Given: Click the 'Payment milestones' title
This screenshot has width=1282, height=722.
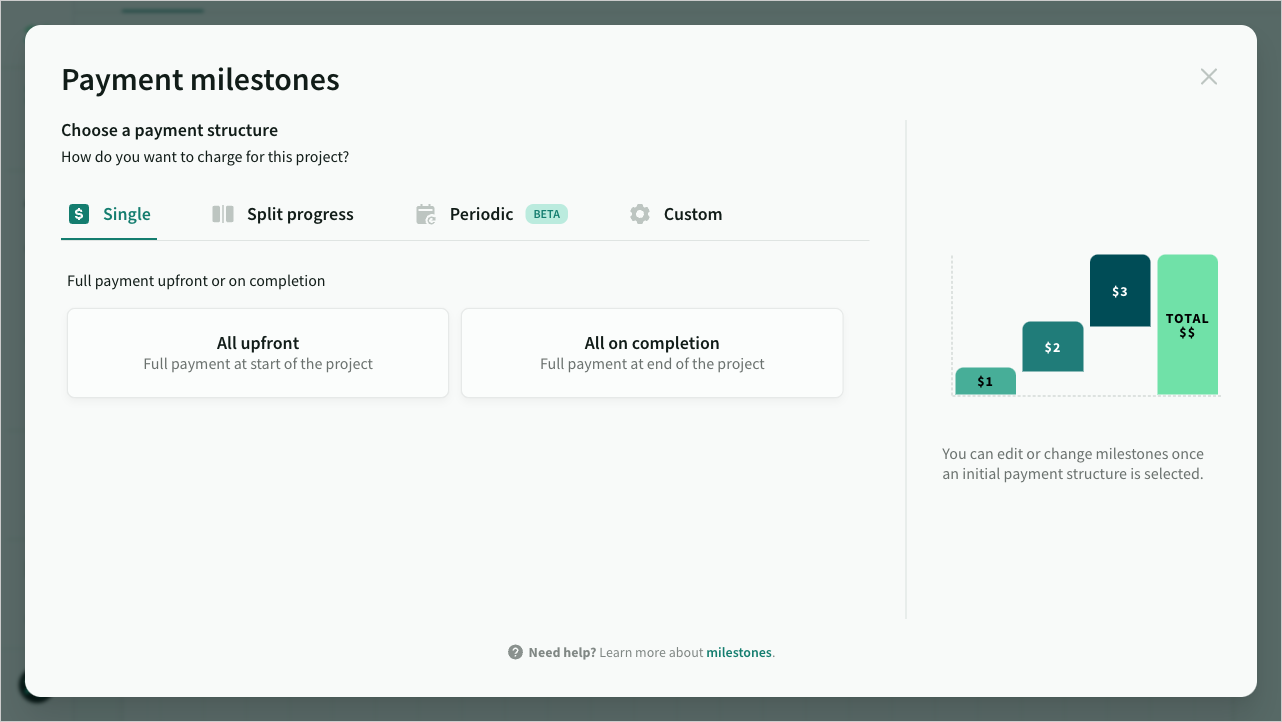Looking at the screenshot, I should [x=200, y=80].
